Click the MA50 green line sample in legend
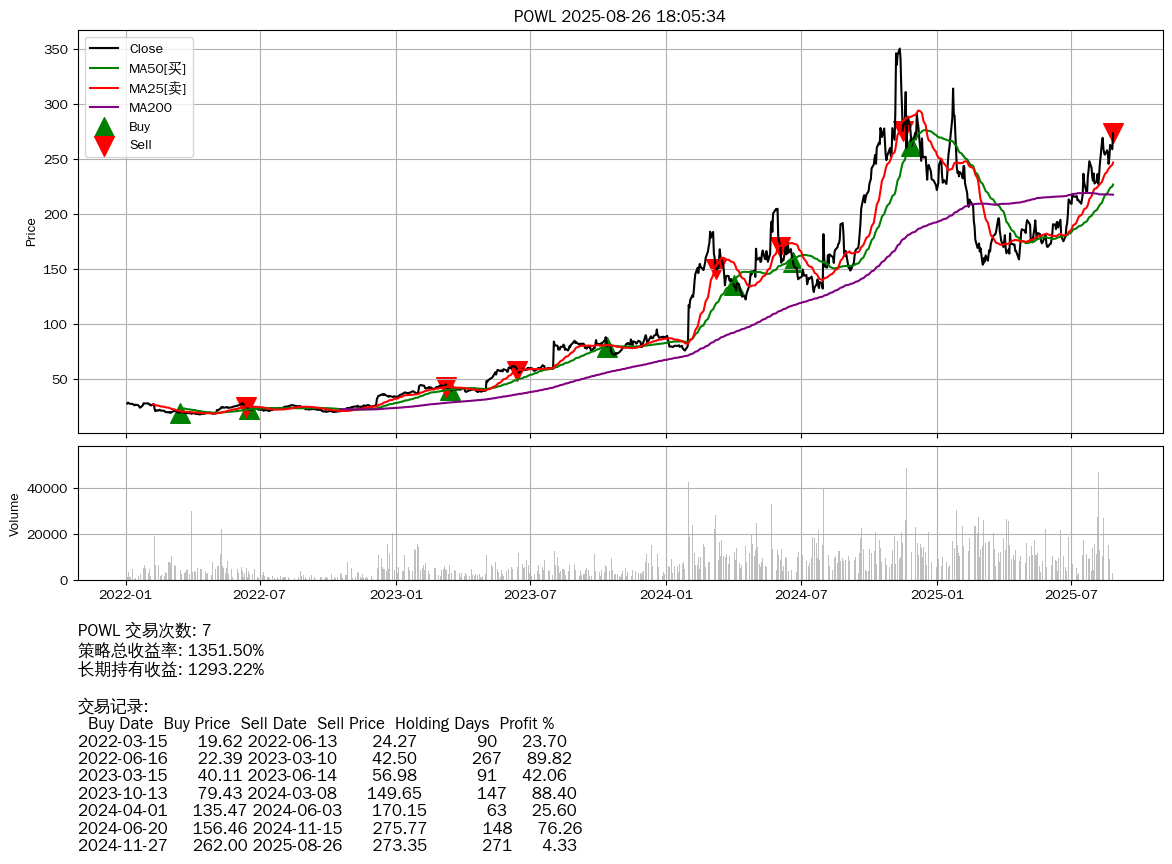 104,68
